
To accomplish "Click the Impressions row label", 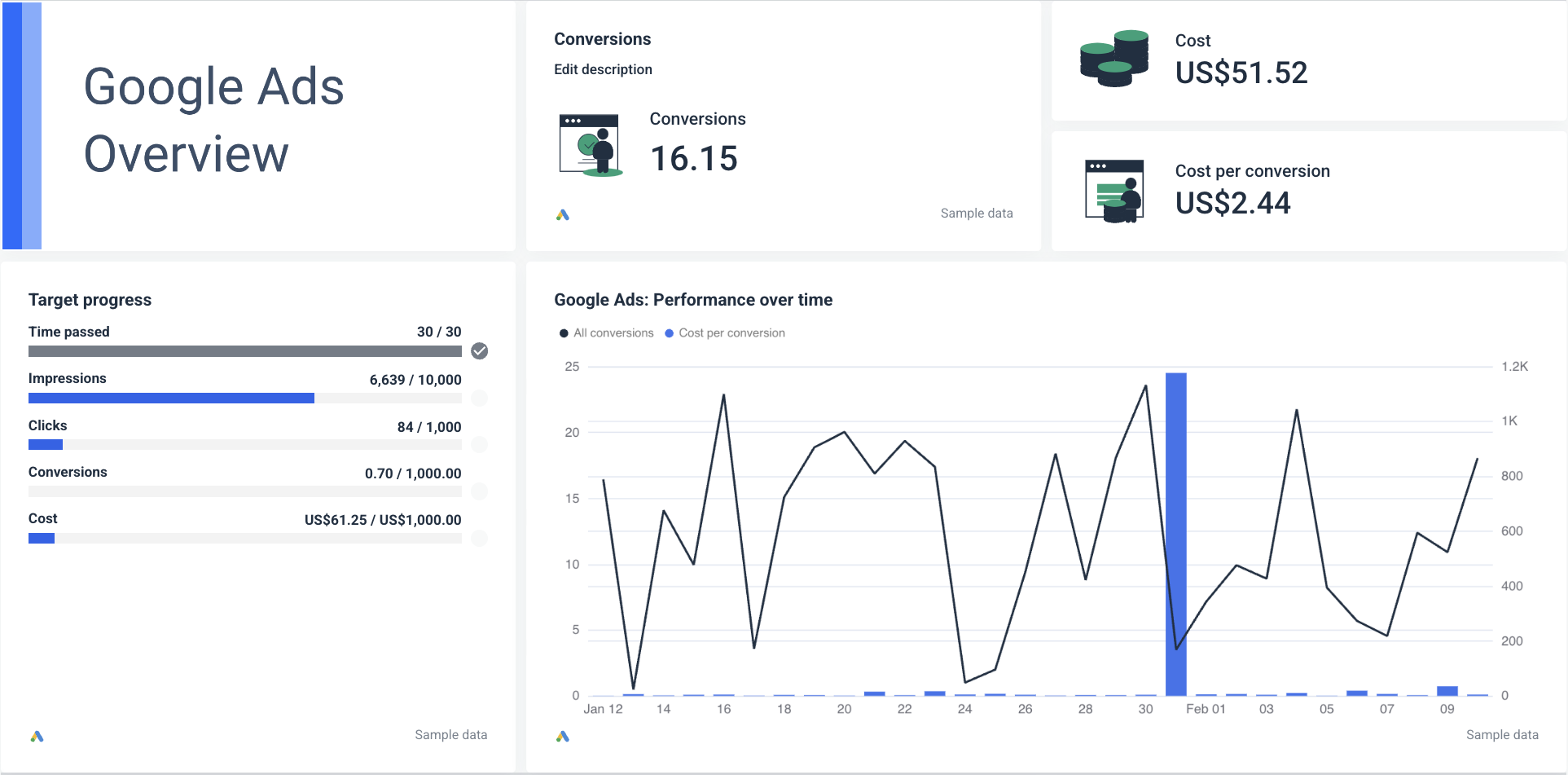I will pyautogui.click(x=68, y=379).
